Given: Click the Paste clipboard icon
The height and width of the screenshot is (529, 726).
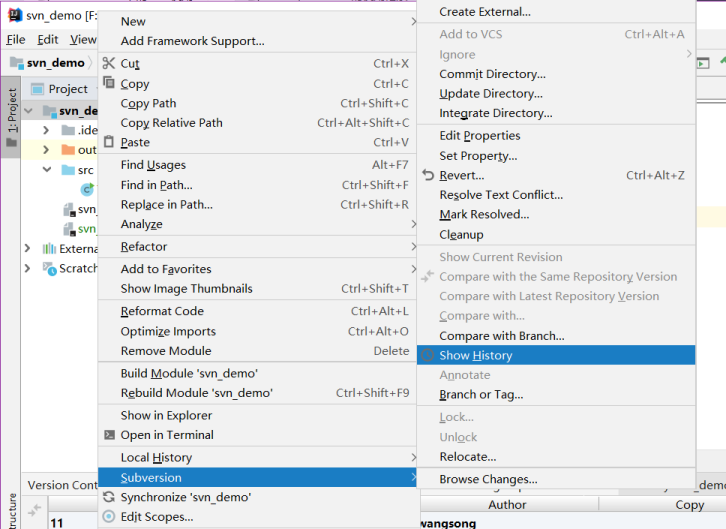Looking at the screenshot, I should pos(110,142).
